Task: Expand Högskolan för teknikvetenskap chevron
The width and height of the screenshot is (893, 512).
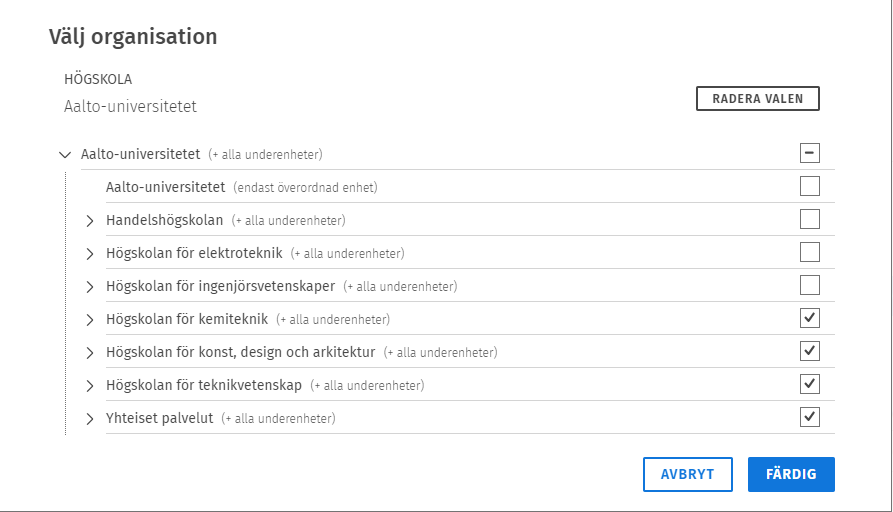Action: [x=89, y=385]
